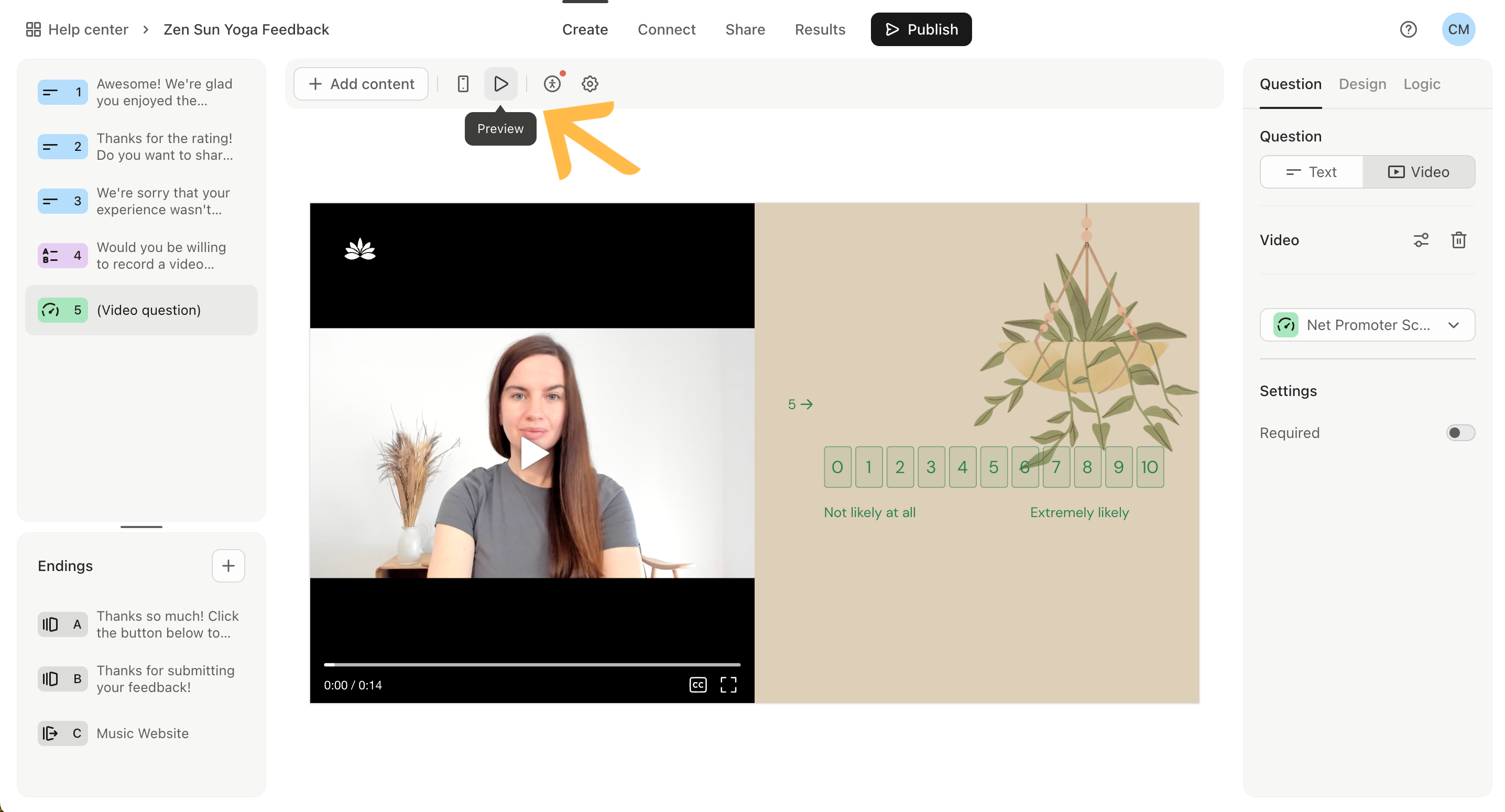Select the Question panel tab
Image resolution: width=1505 pixels, height=812 pixels.
(x=1290, y=83)
